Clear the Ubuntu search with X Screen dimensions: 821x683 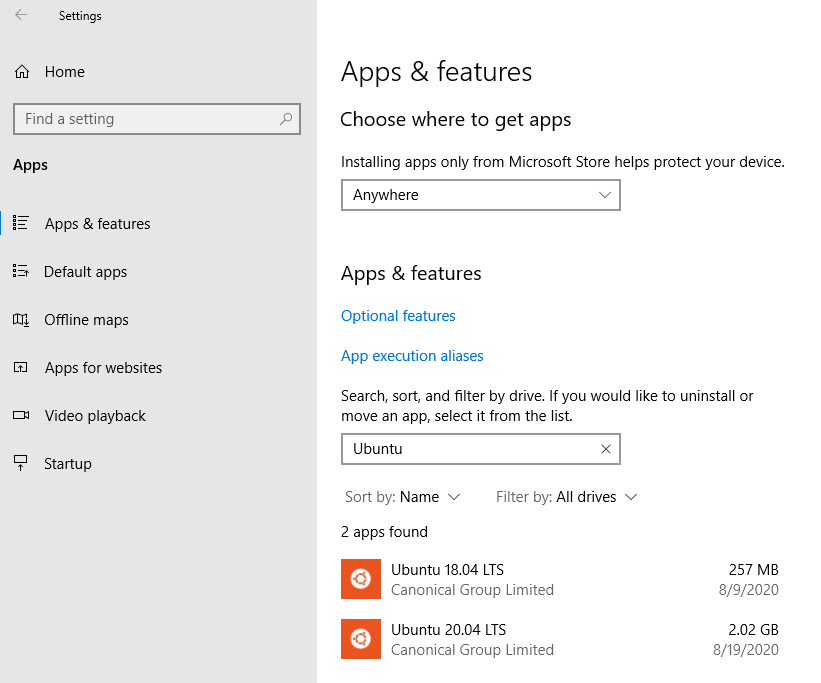tap(606, 449)
